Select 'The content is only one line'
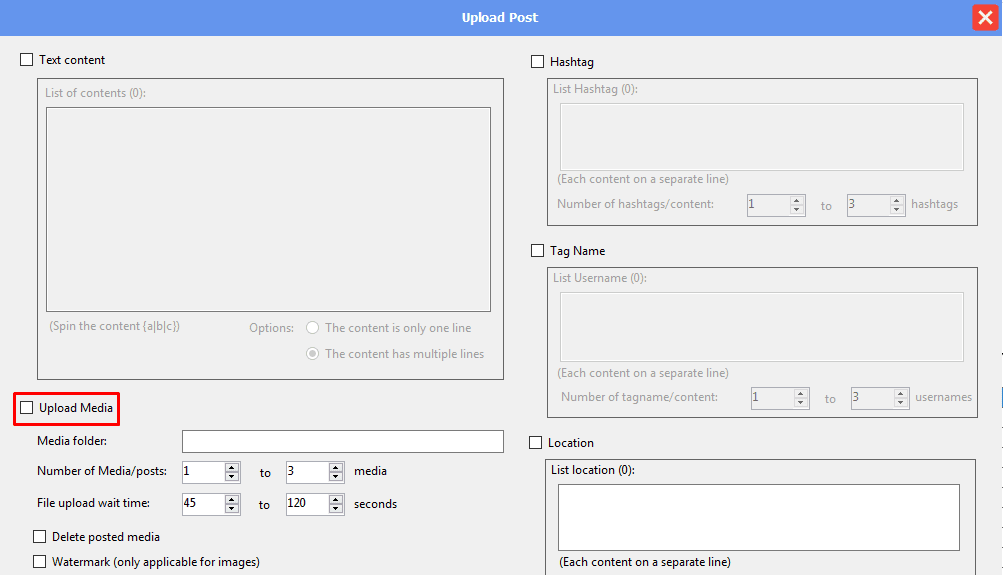 tap(313, 328)
